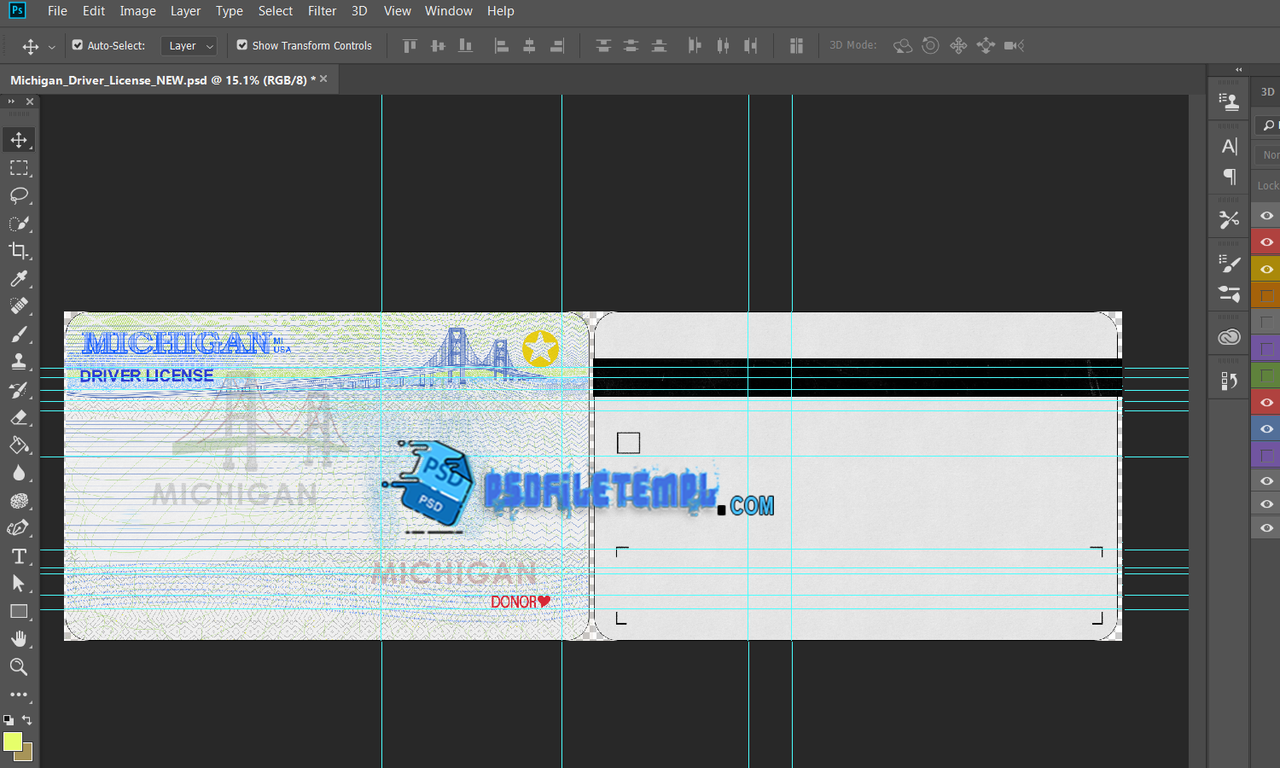Image resolution: width=1280 pixels, height=768 pixels.
Task: Close the Michigan_Driver_License_NEW.psd tab
Action: click(323, 79)
